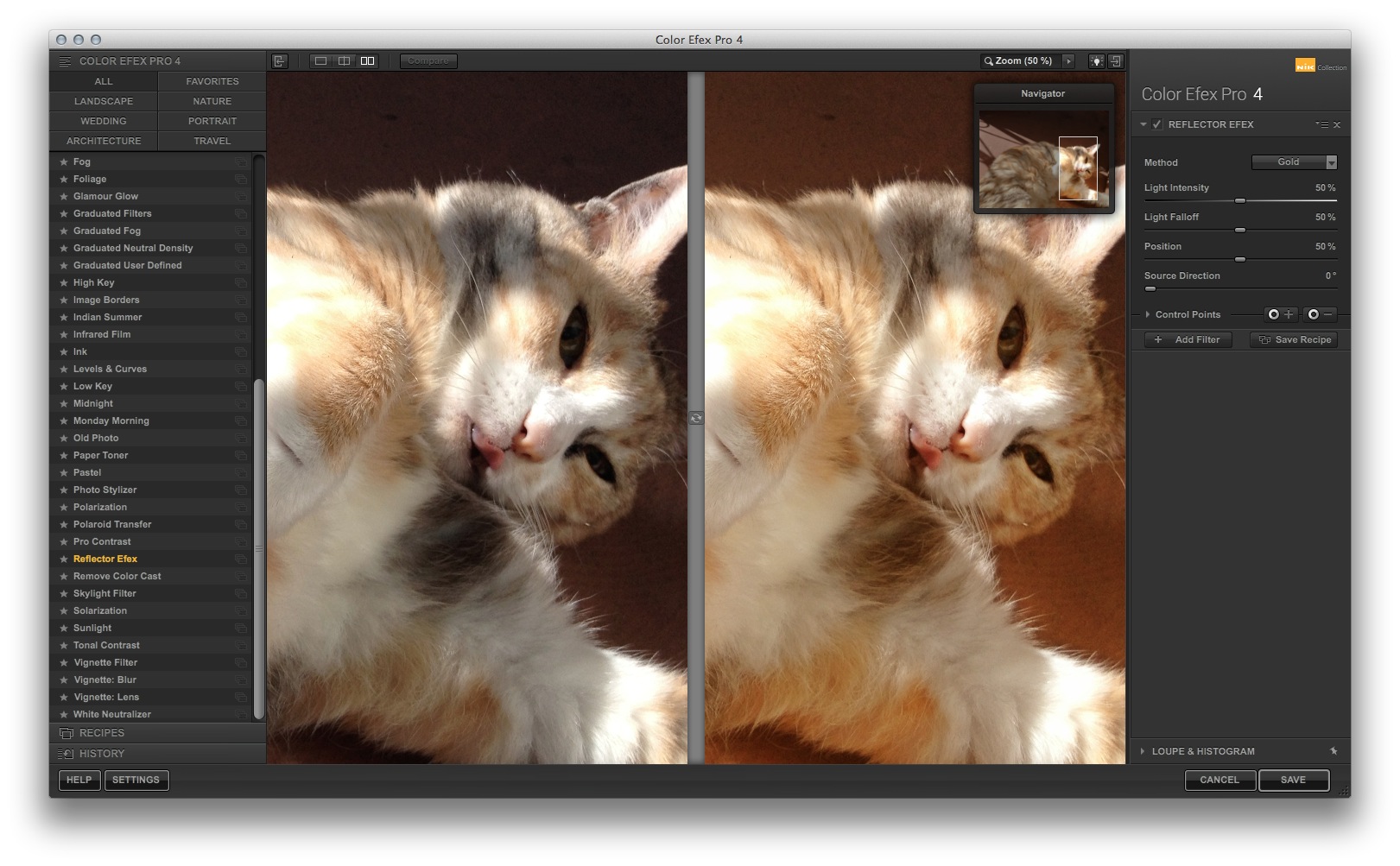Remove the Reflector Efex filter with X
This screenshot has height=866, width=1400.
(x=1337, y=124)
